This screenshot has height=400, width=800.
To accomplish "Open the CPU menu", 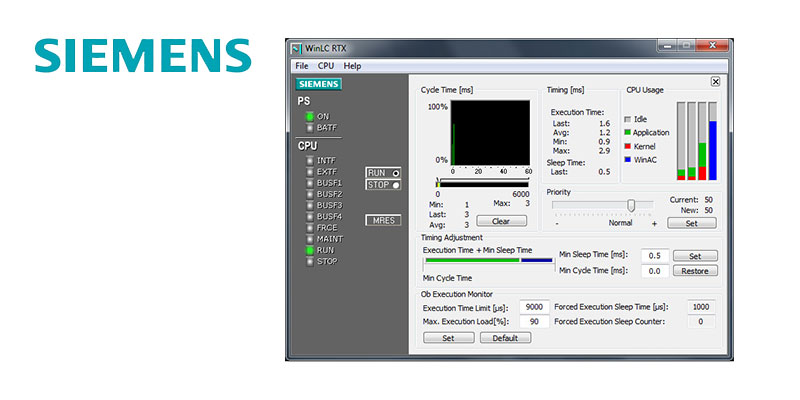I will pyautogui.click(x=326, y=65).
